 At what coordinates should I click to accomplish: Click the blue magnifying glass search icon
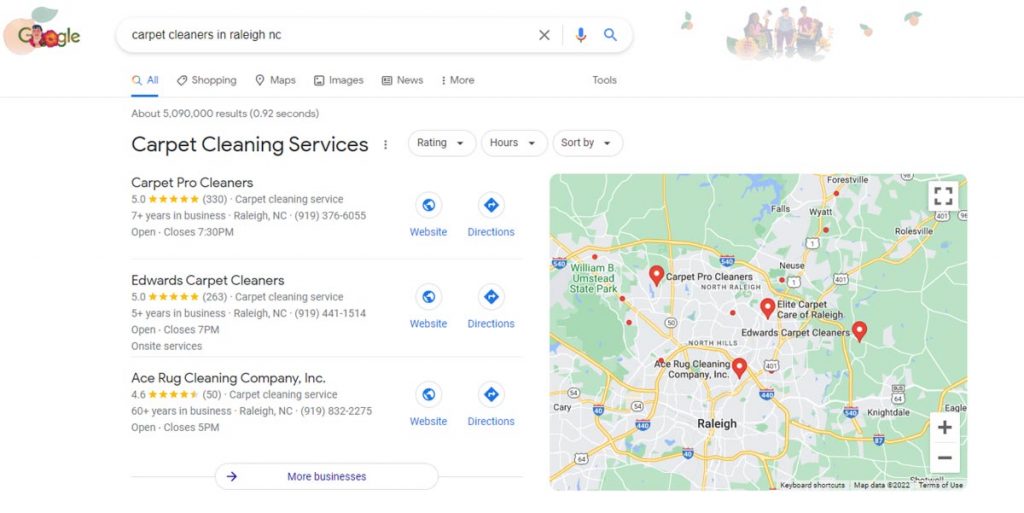pos(610,35)
